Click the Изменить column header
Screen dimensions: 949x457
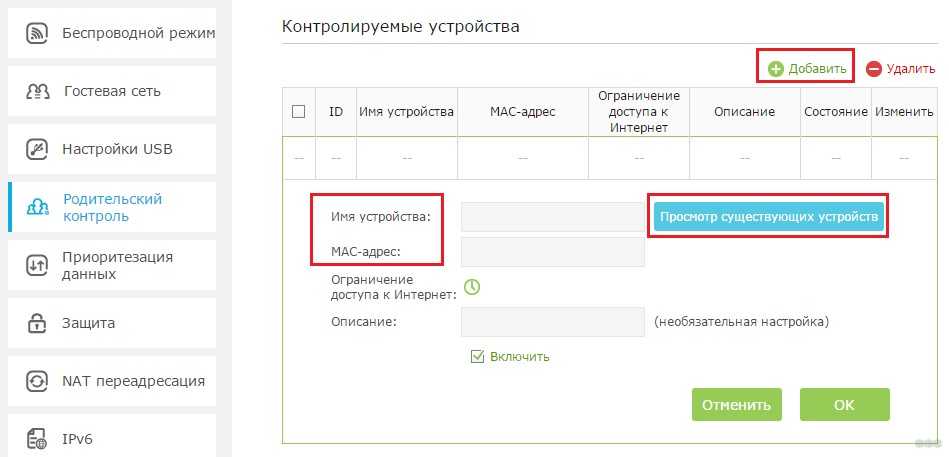pyautogui.click(x=904, y=112)
